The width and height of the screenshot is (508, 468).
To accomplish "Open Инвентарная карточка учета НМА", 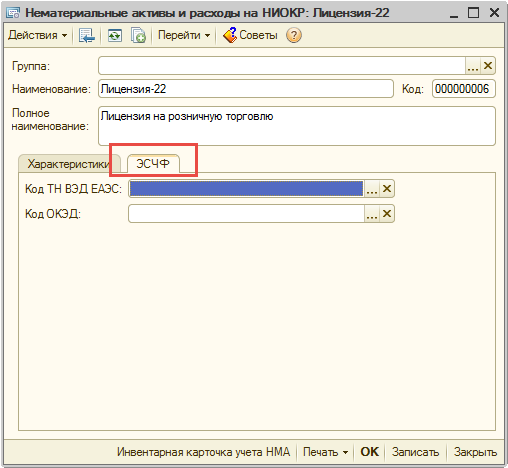I will [203, 452].
